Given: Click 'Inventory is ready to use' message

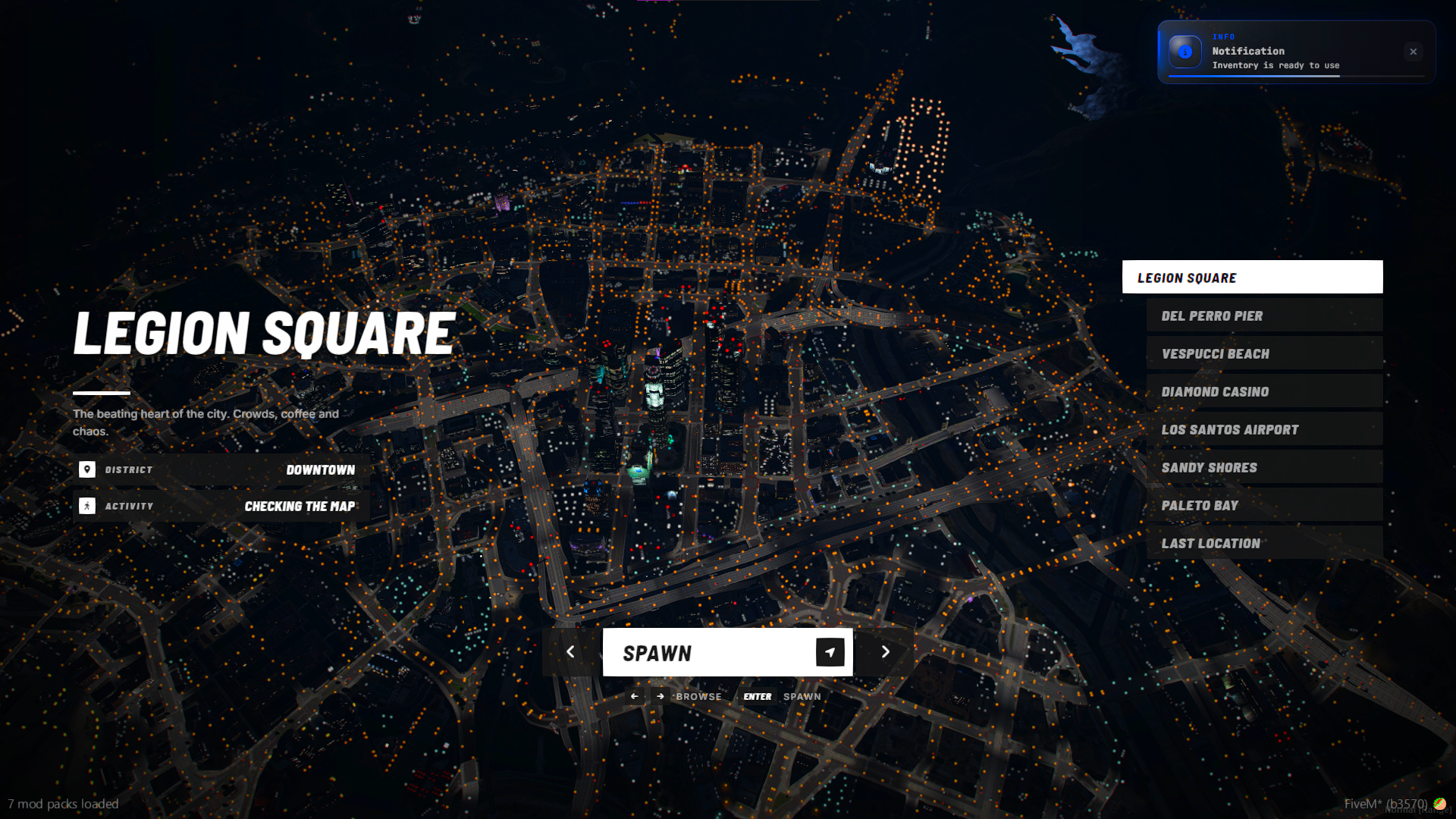Looking at the screenshot, I should [x=1276, y=65].
